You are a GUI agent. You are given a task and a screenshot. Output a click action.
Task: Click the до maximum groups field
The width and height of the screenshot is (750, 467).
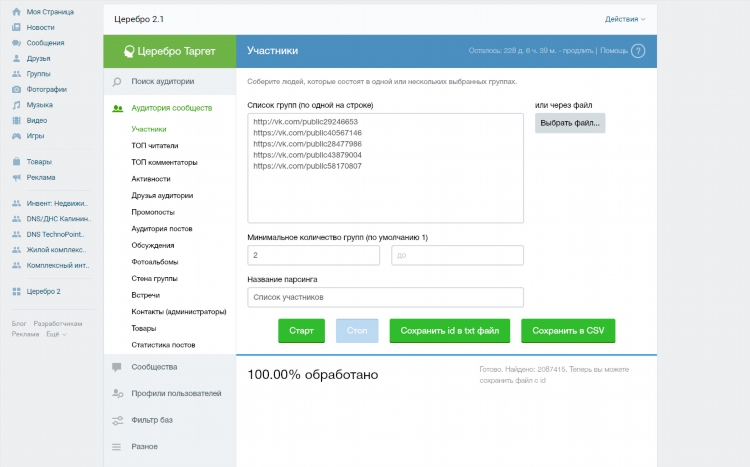(x=457, y=255)
